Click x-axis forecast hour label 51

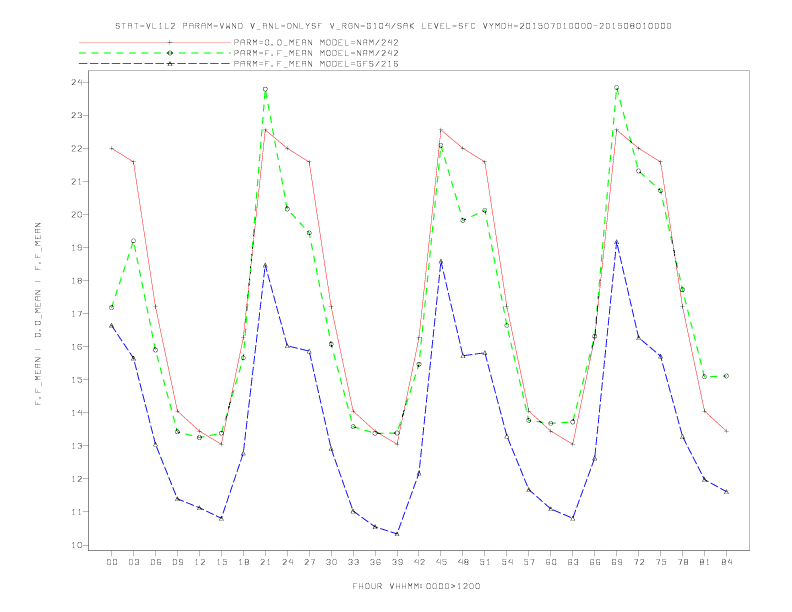(x=485, y=562)
